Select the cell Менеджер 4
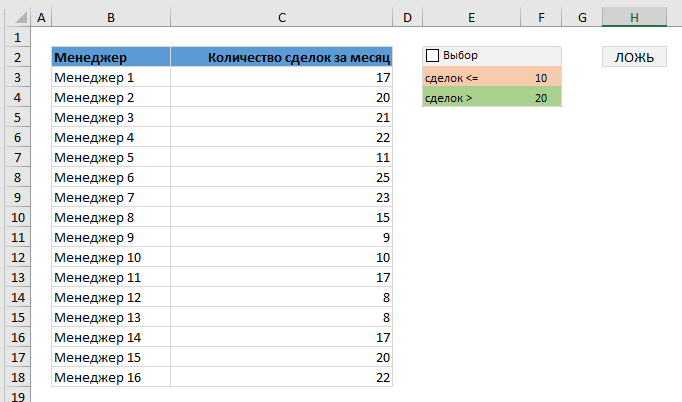682x402 pixels. 111,137
